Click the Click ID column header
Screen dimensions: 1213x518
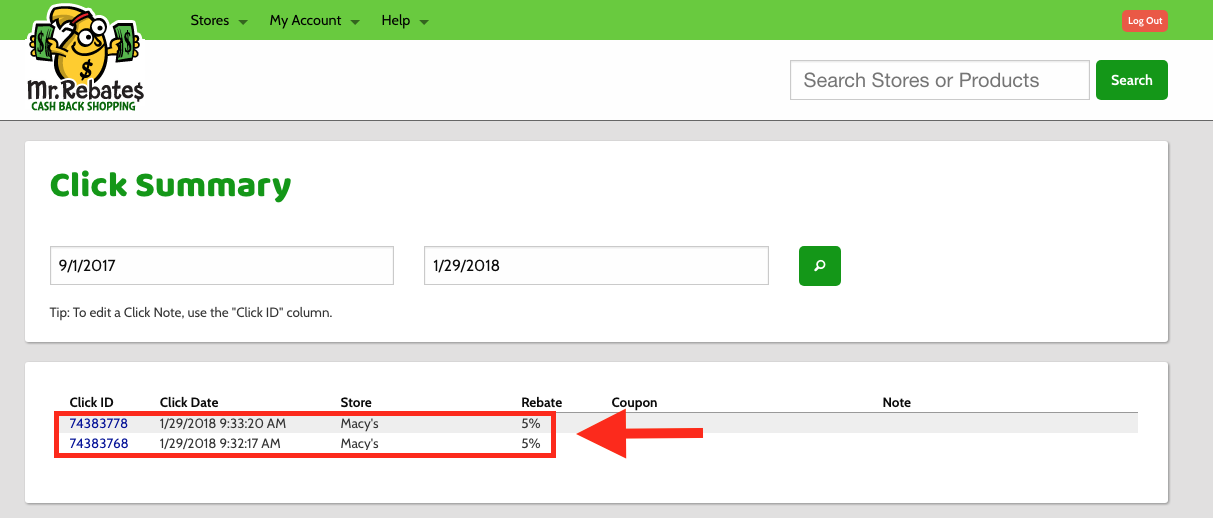tap(91, 402)
